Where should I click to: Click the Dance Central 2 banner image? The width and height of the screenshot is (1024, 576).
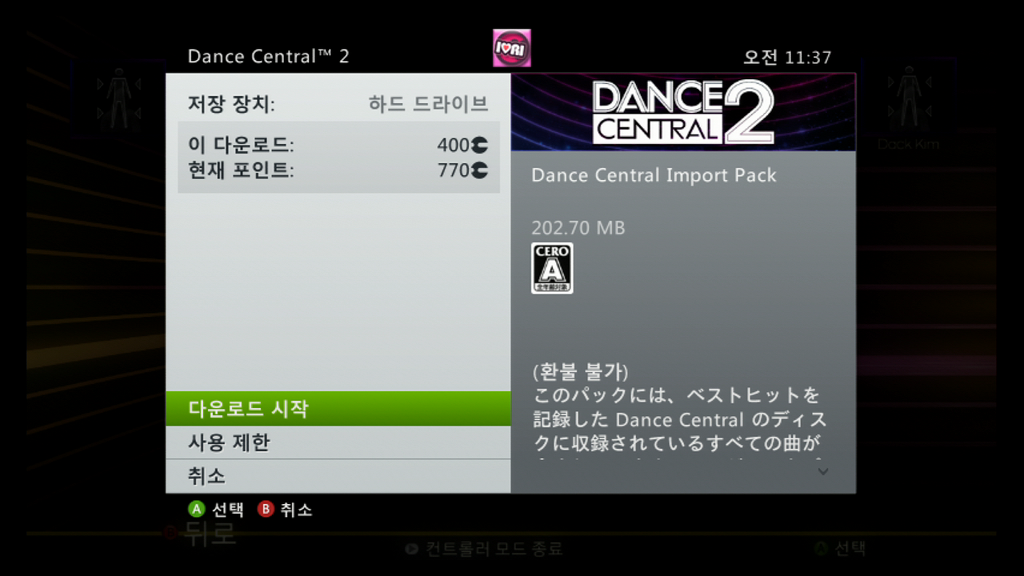point(683,112)
